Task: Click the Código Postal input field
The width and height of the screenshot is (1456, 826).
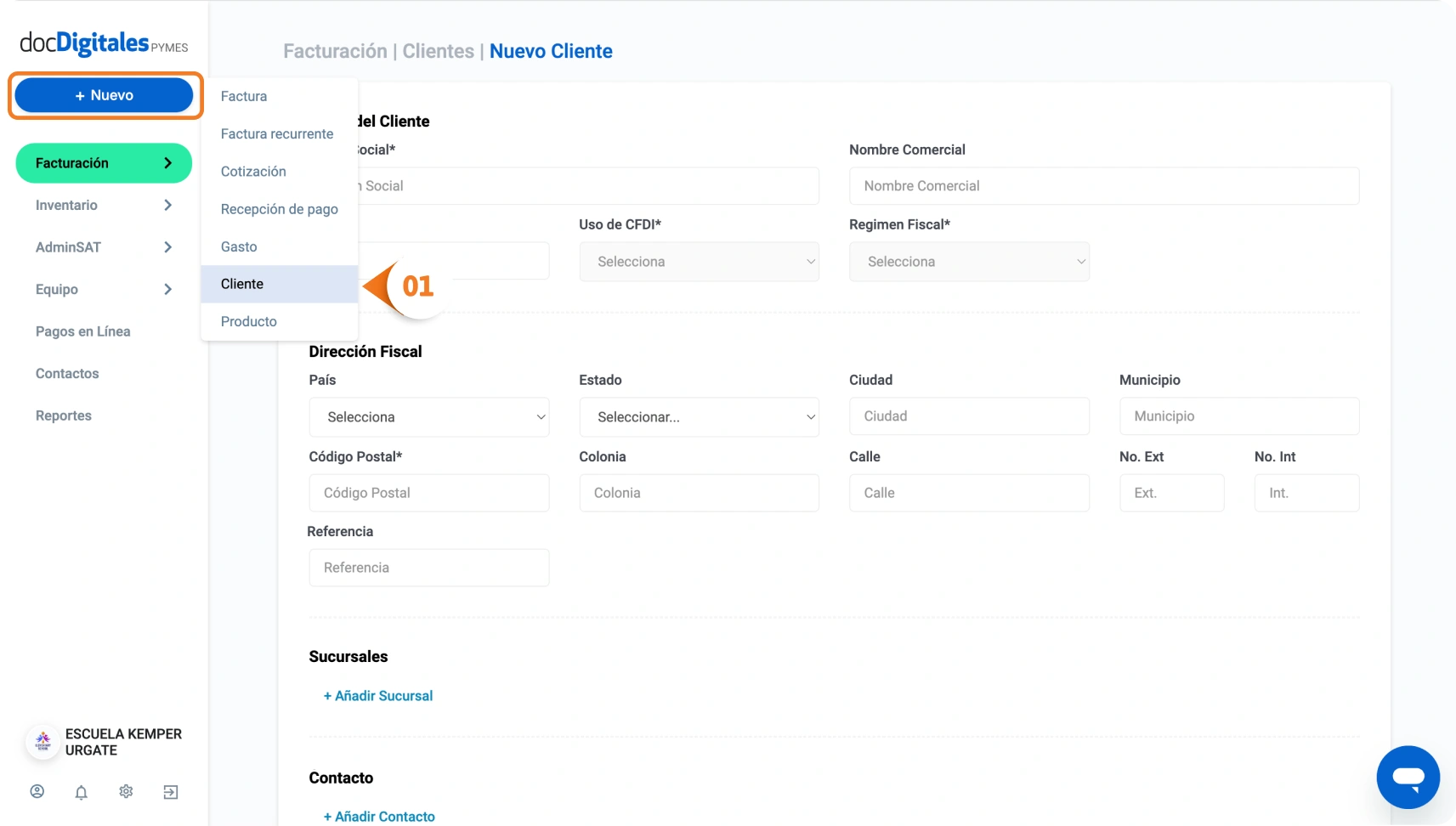Action: (x=429, y=493)
